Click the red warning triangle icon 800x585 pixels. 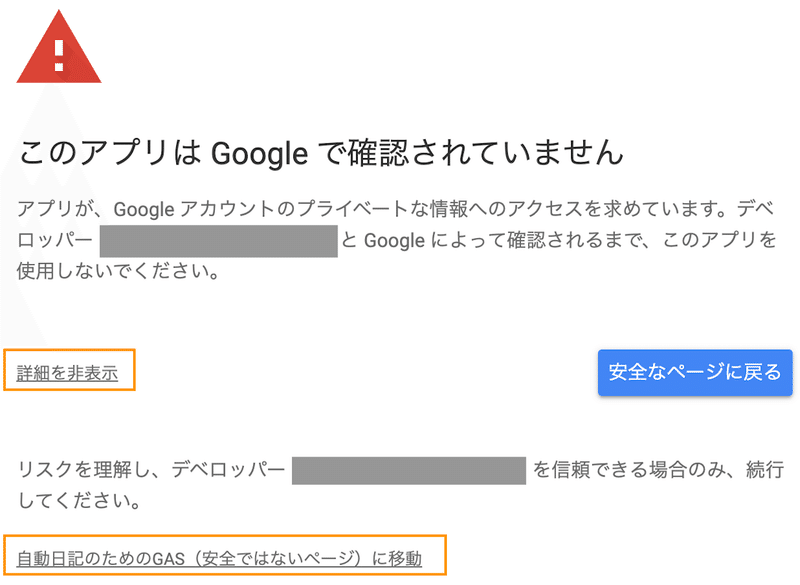point(59,48)
